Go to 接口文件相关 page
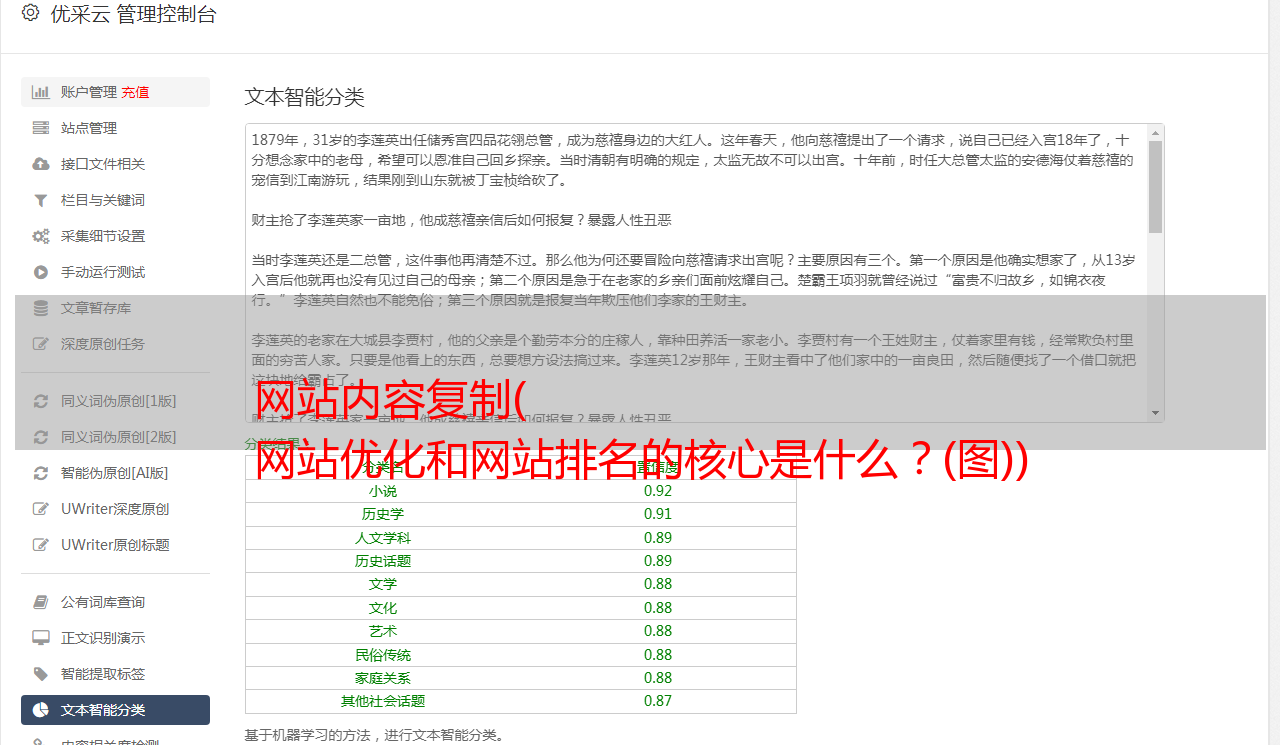This screenshot has height=745, width=1280. [x=115, y=164]
